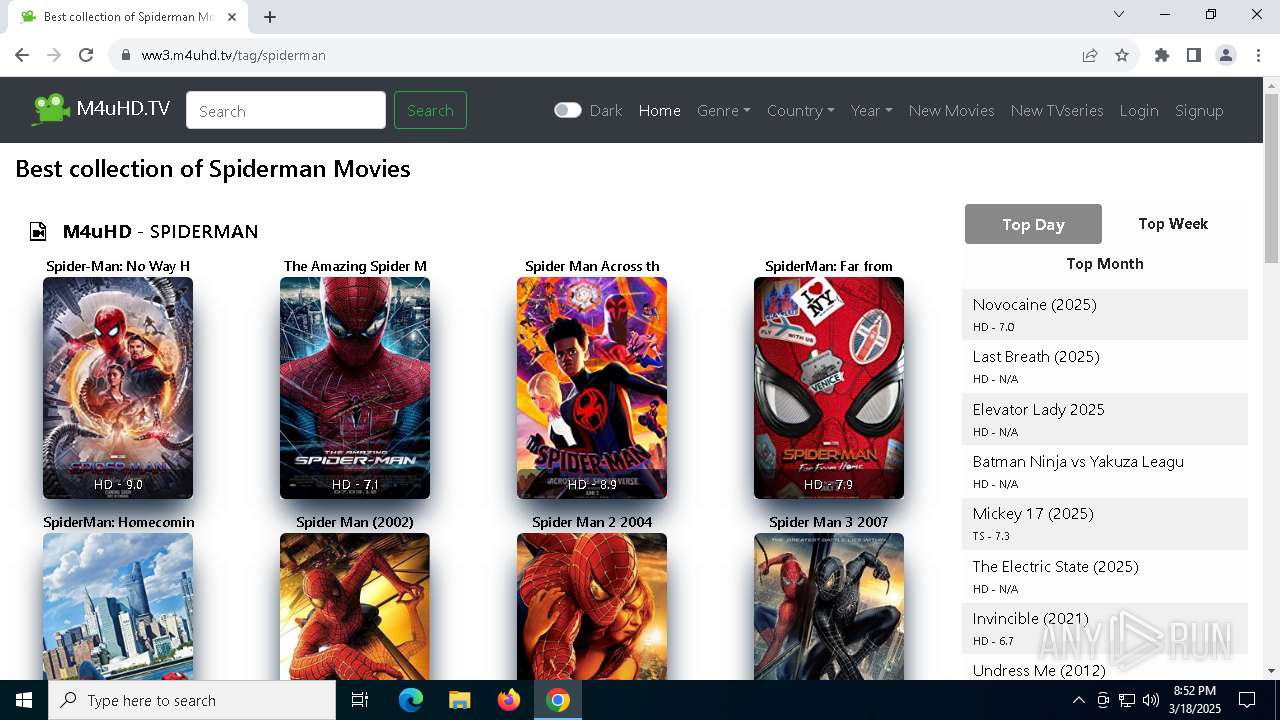The height and width of the screenshot is (720, 1280).
Task: Open New Movies page
Action: pyautogui.click(x=951, y=111)
